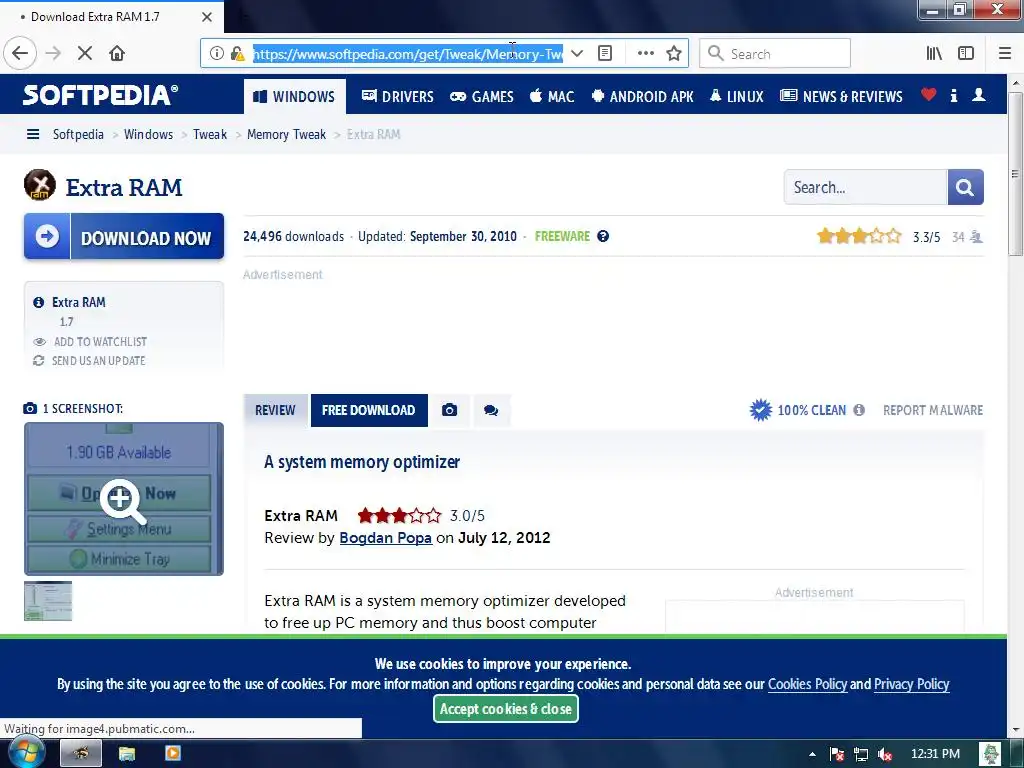Stop loading the page
The image size is (1024, 768).
pyautogui.click(x=84, y=53)
